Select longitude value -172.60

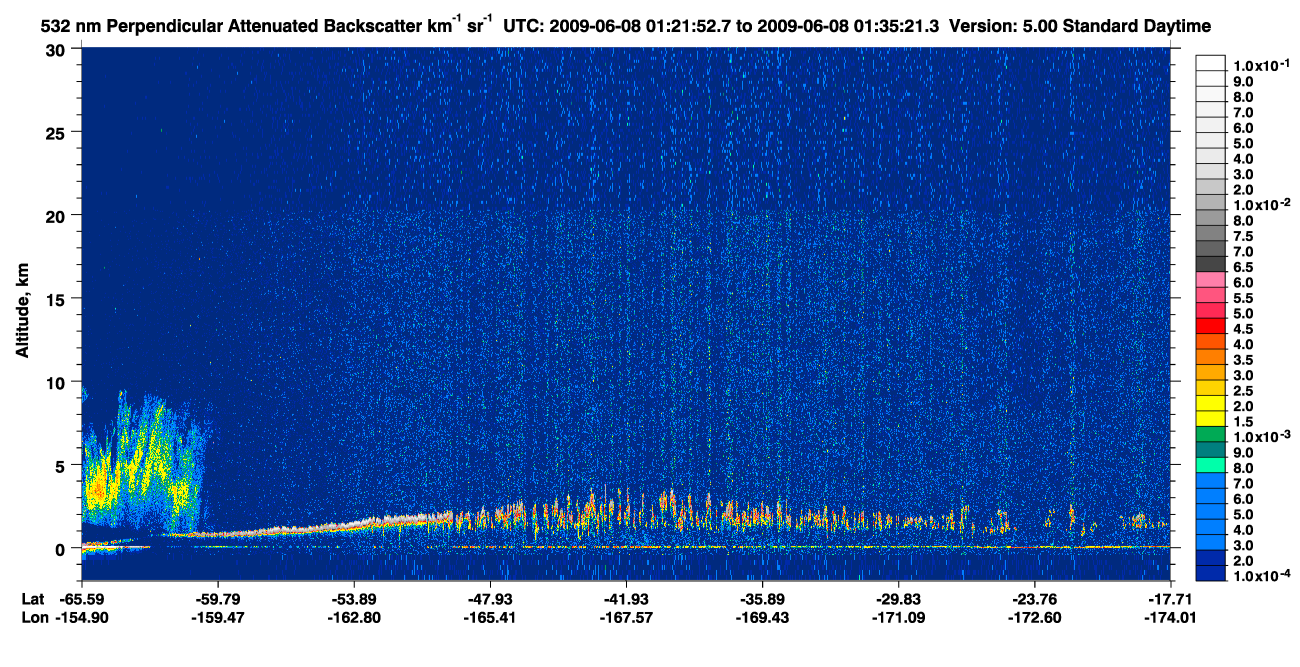point(1035,617)
